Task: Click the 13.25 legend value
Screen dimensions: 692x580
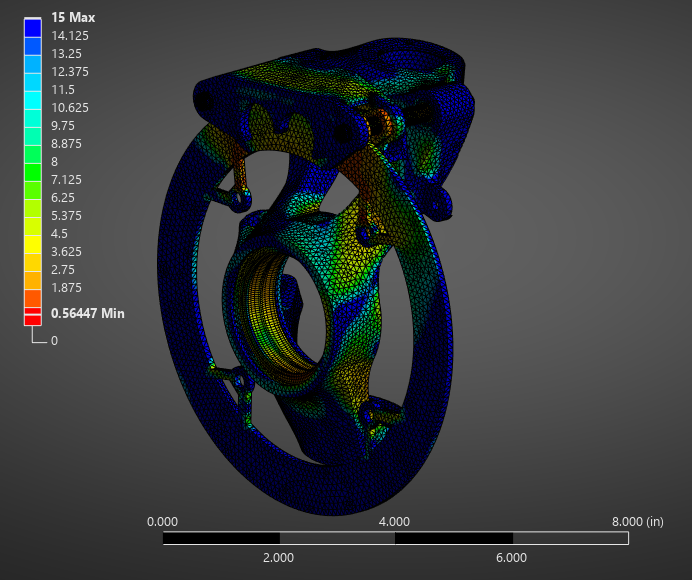Action: (66, 54)
